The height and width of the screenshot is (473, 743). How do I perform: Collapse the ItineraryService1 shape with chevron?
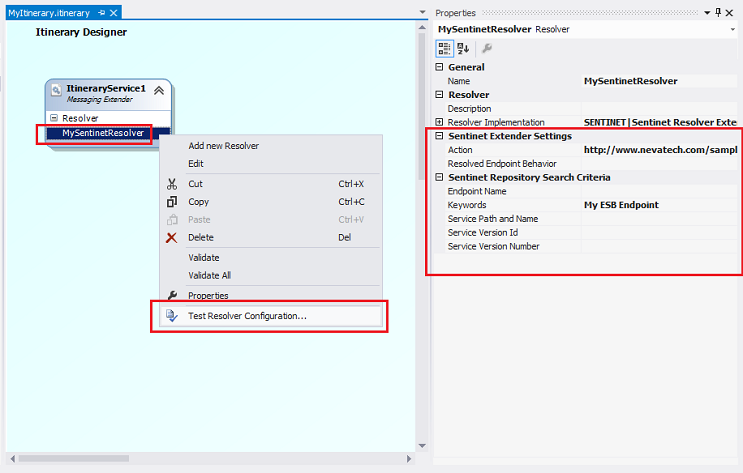[x=158, y=90]
